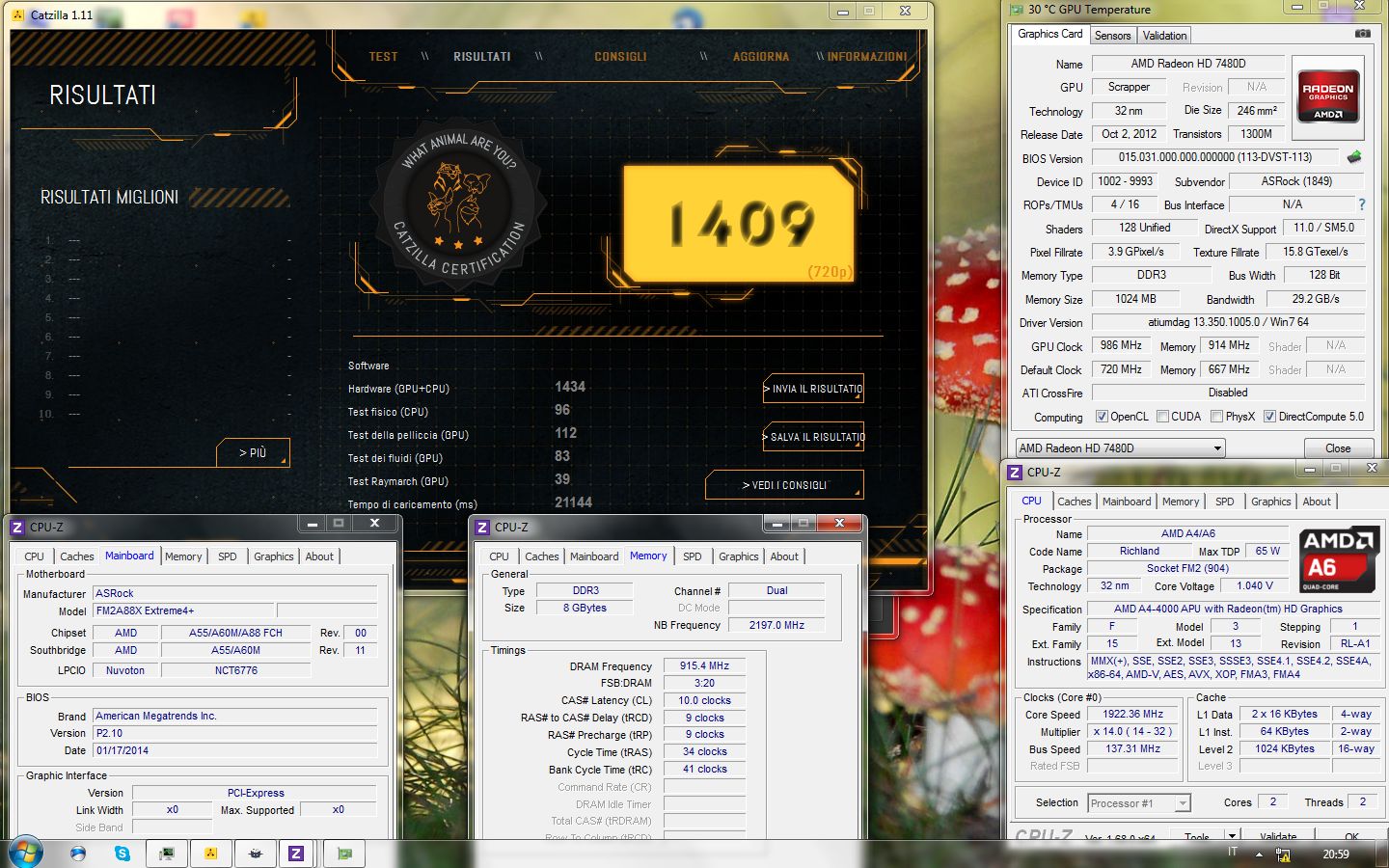The image size is (1389, 868).
Task: Click the INVIA IL RISULTATO button
Action: tap(813, 389)
